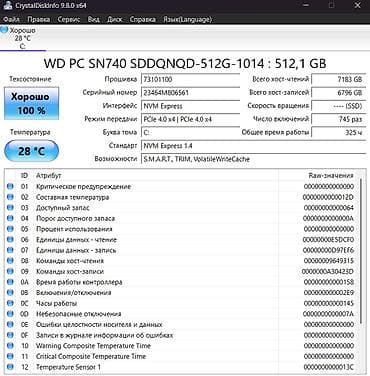The height and width of the screenshot is (376, 370).
Task: Click the Хорошо 100 % health status button
Action: point(31,103)
